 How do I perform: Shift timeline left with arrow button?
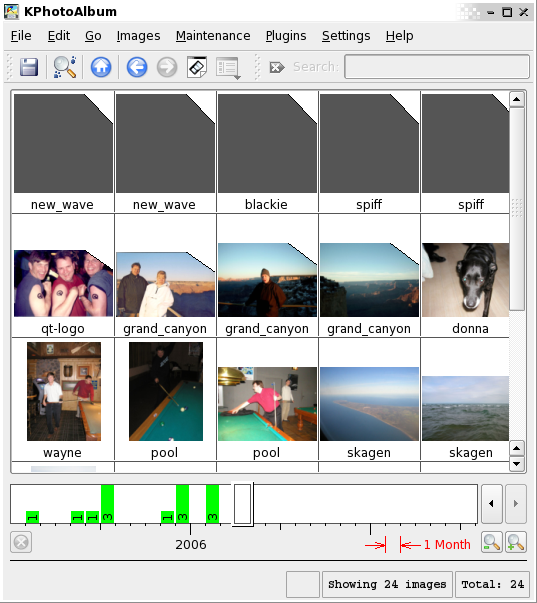click(492, 503)
